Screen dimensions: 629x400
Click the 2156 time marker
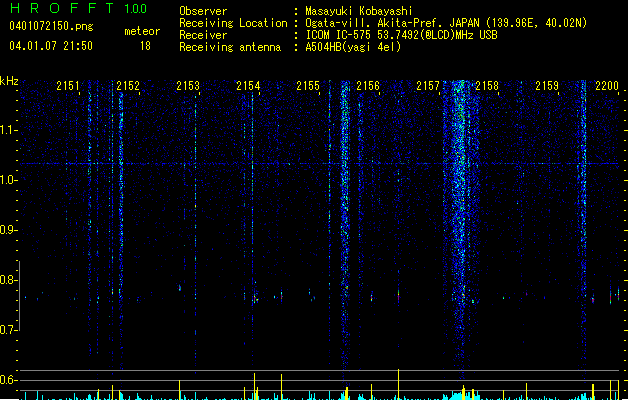coord(368,86)
